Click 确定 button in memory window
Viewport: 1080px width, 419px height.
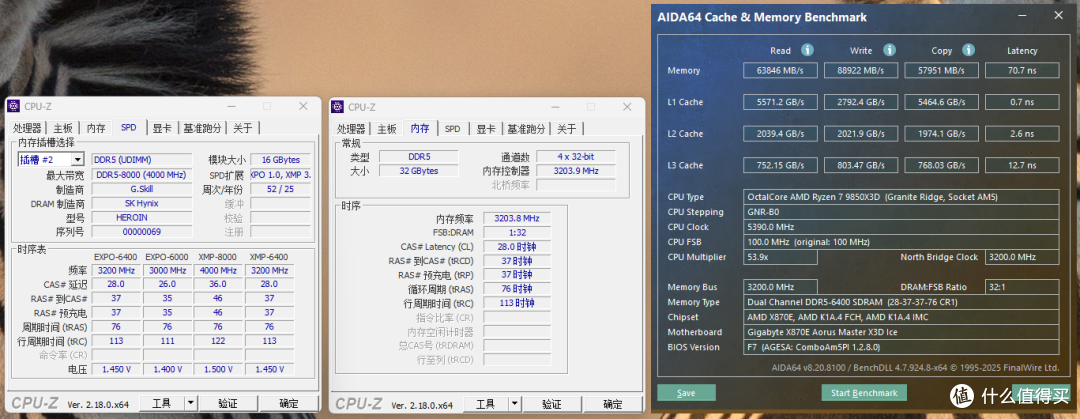click(612, 404)
